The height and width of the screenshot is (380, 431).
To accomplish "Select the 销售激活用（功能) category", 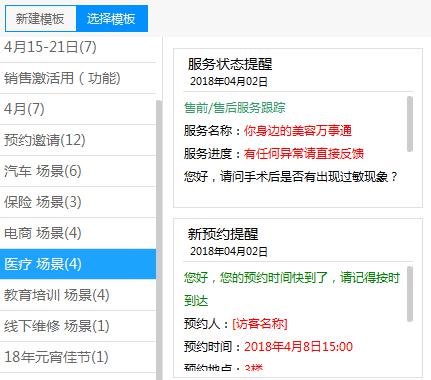I will click(78, 78).
